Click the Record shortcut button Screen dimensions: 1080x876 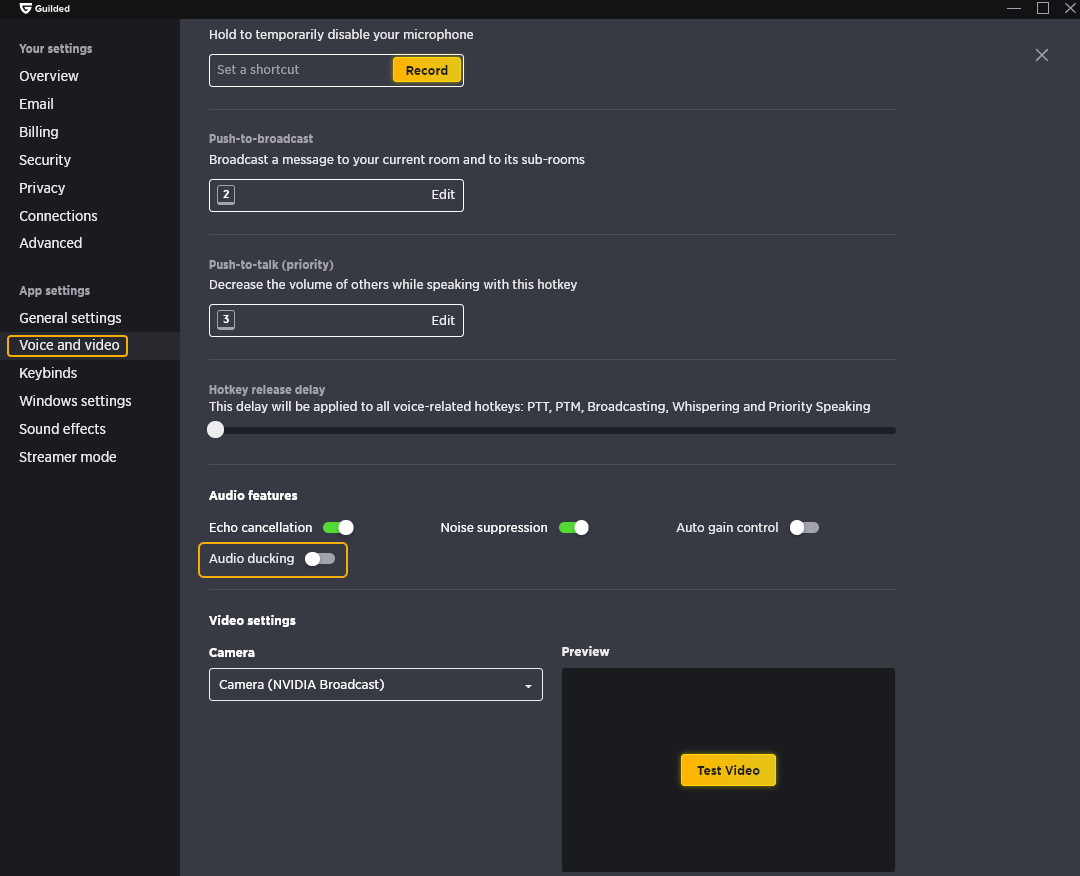point(426,70)
